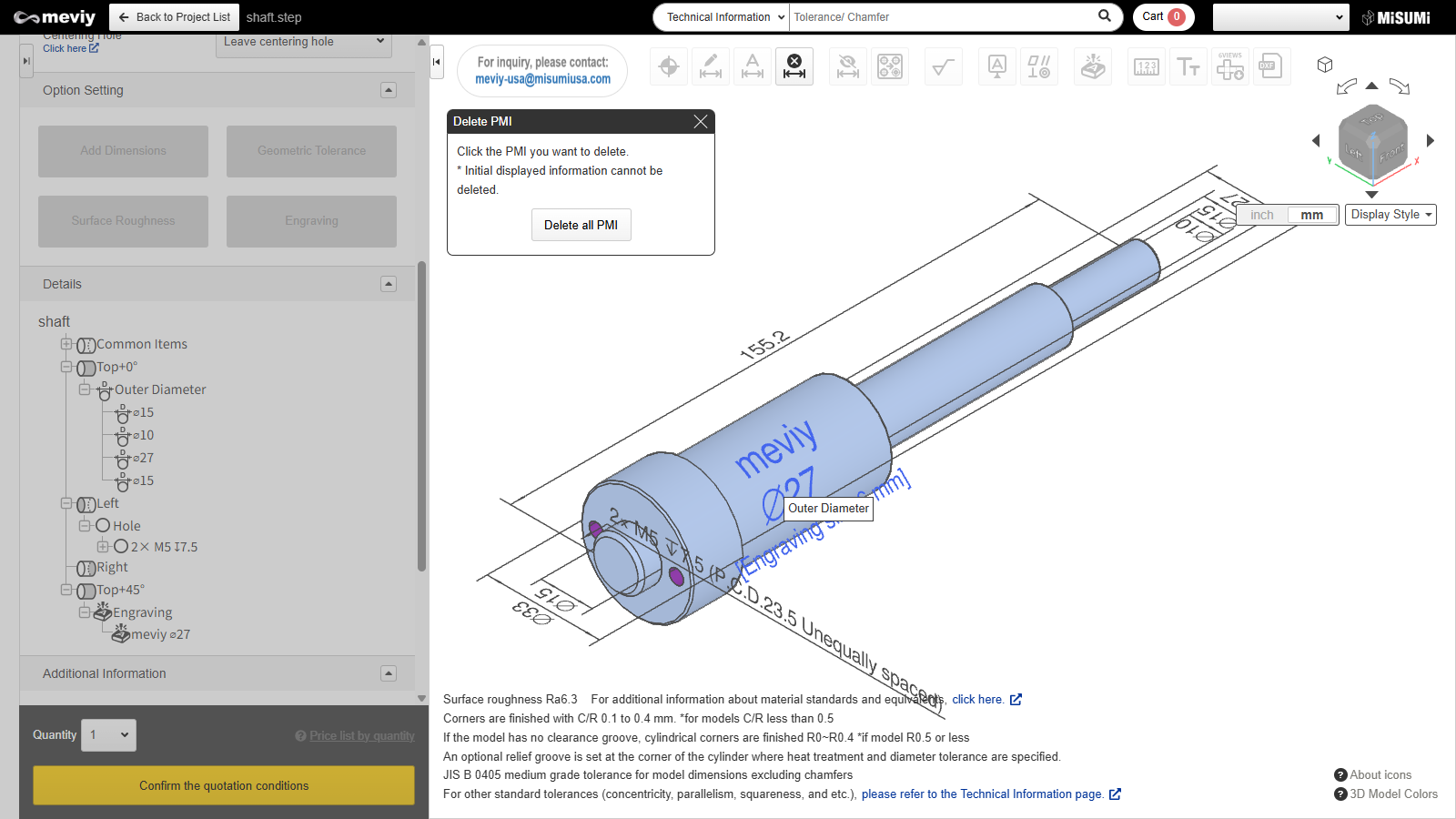
Task: Click the isometric cube view icon
Action: click(1325, 65)
